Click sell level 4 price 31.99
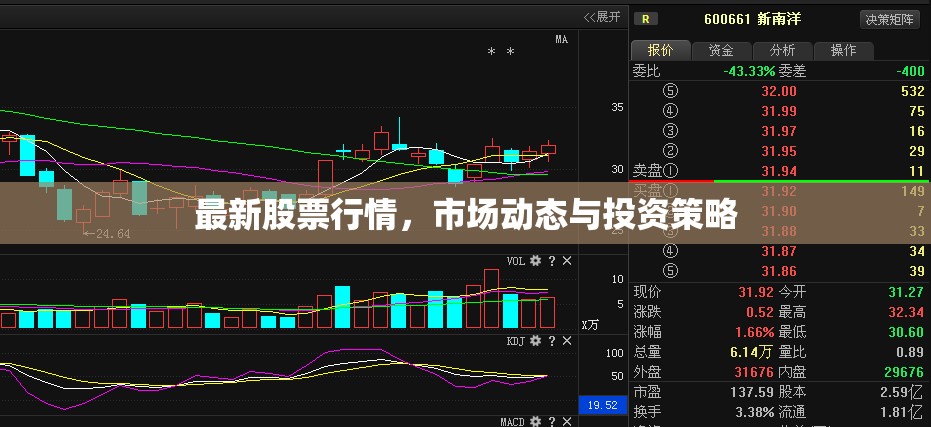The width and height of the screenshot is (931, 427). [x=779, y=111]
